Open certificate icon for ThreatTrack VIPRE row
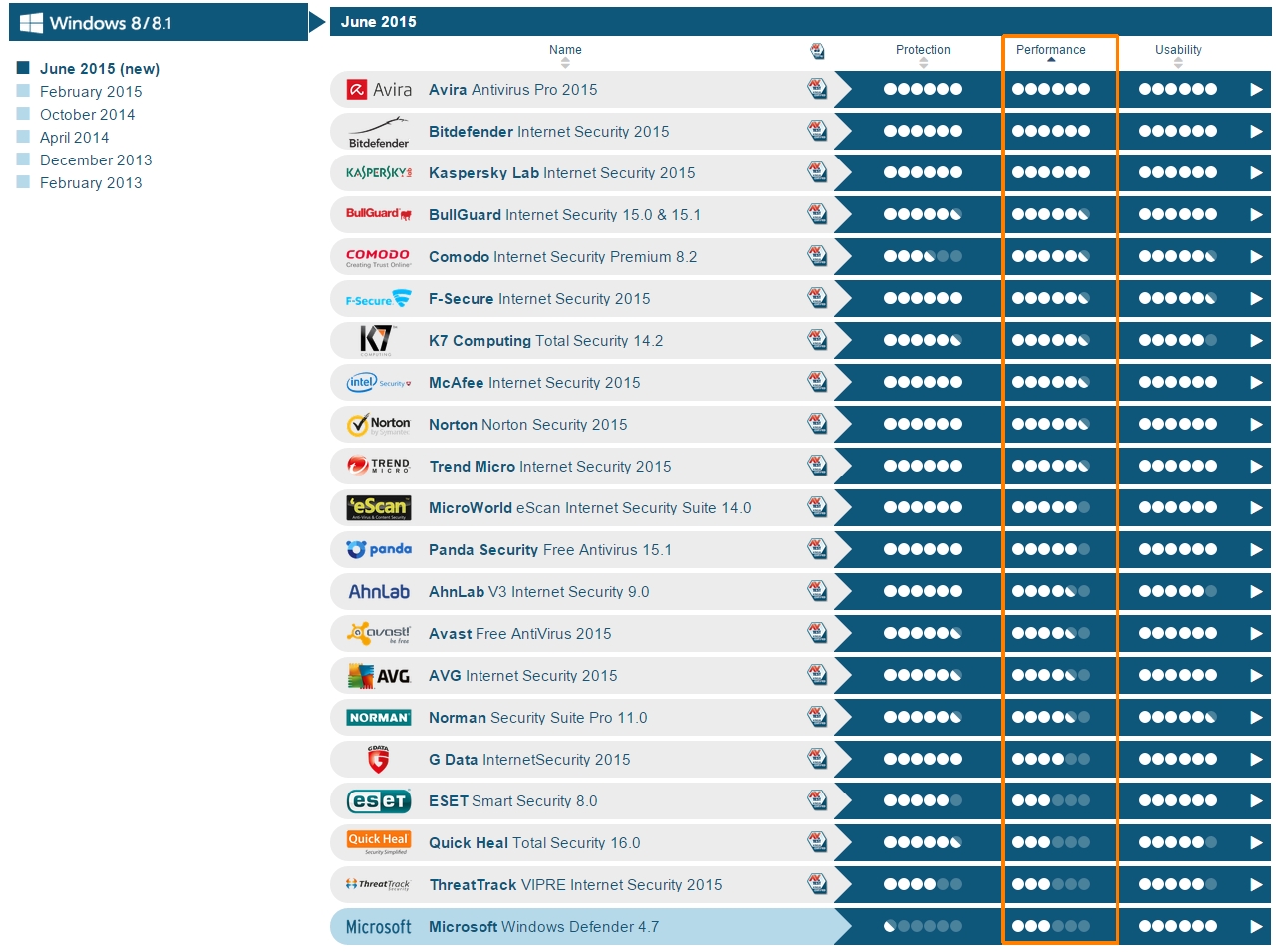Viewport: 1279px width, 952px height. pyautogui.click(x=817, y=884)
